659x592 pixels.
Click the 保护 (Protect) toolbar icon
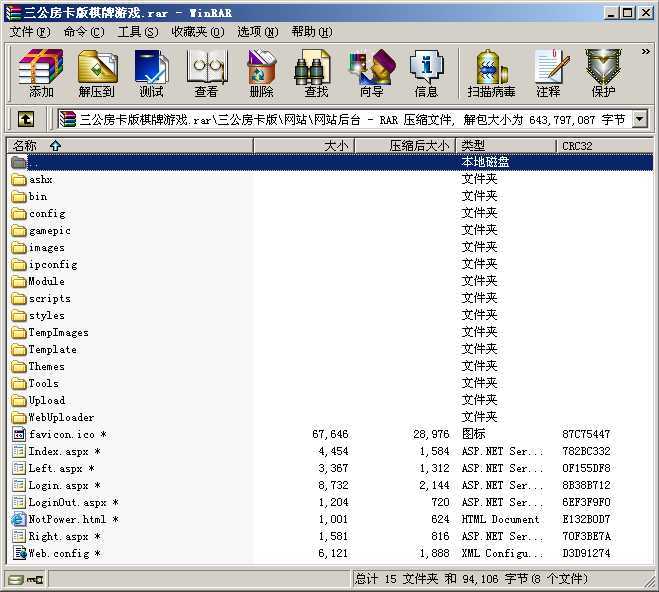(x=603, y=73)
